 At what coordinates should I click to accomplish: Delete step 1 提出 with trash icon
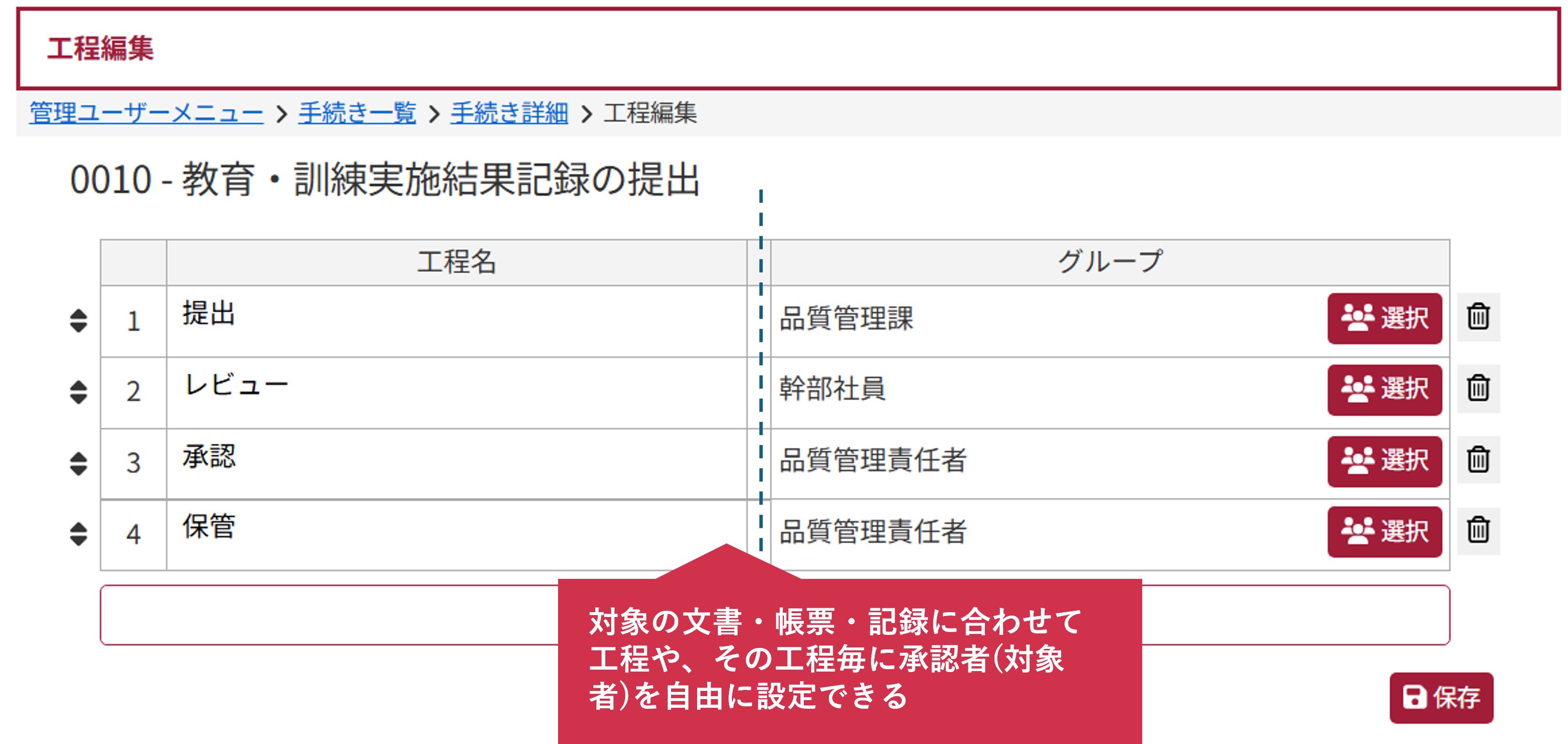point(1478,317)
